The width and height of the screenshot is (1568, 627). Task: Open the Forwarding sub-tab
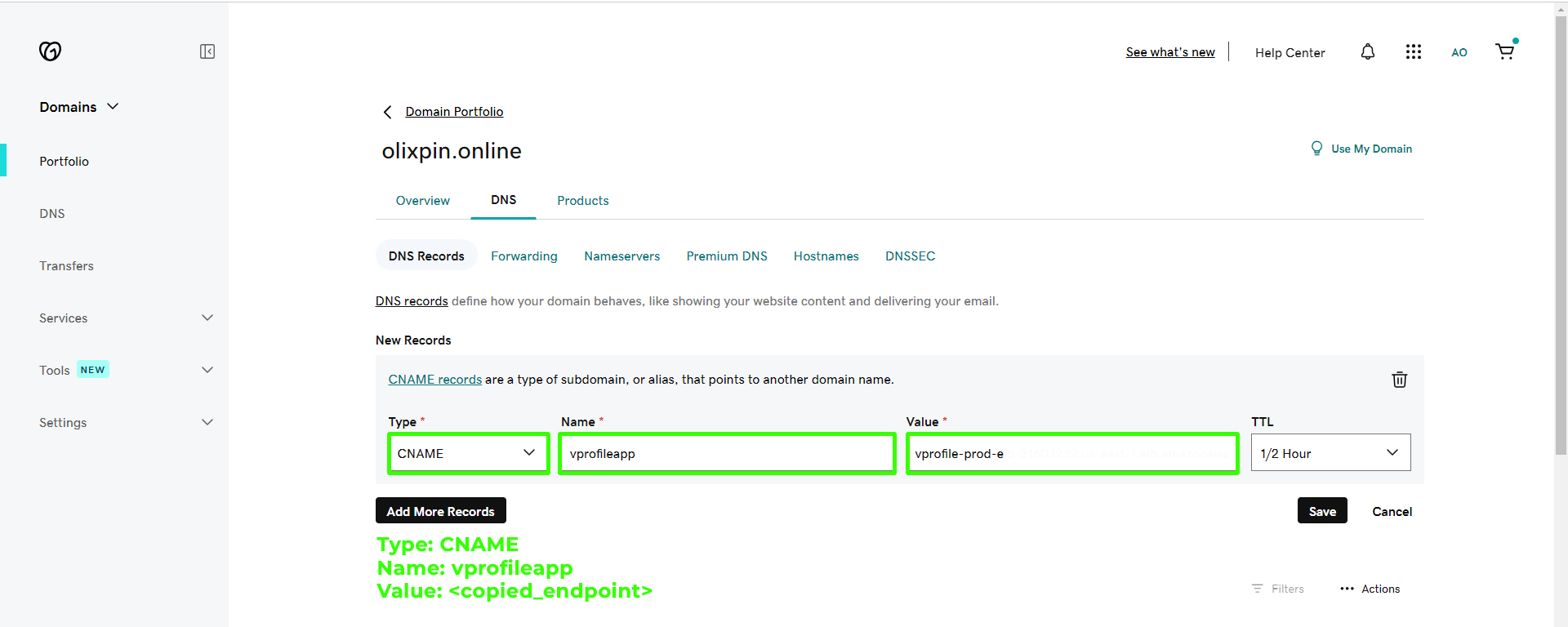tap(524, 256)
